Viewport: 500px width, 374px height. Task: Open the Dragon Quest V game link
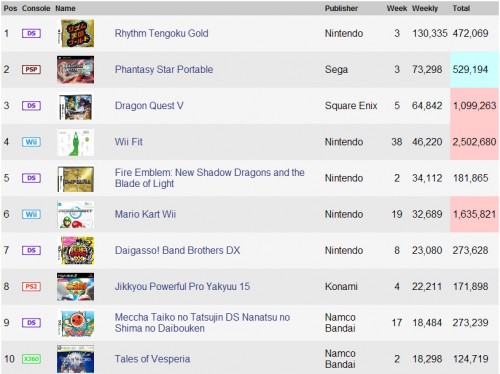point(149,106)
